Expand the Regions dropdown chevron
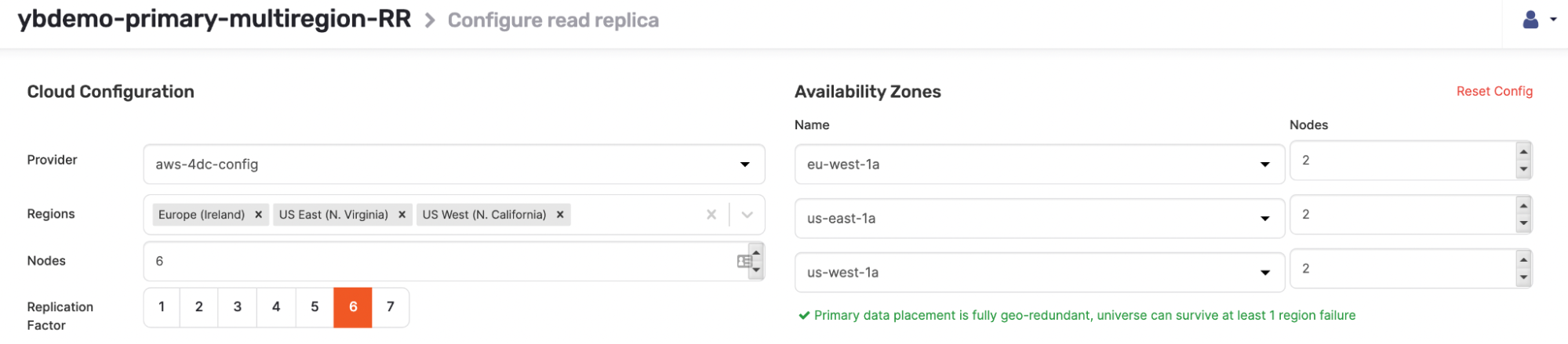 tap(747, 215)
